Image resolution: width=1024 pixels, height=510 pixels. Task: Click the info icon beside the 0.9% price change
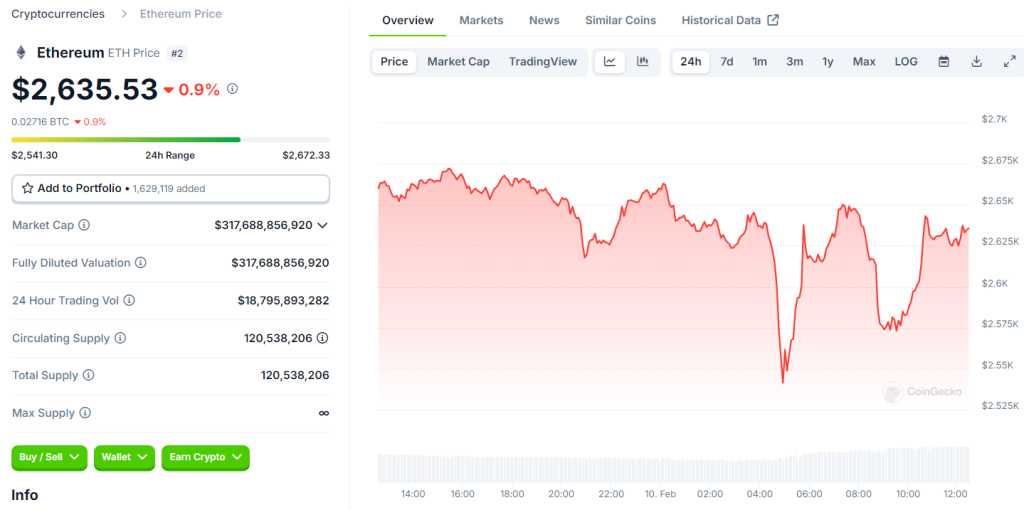tap(232, 89)
